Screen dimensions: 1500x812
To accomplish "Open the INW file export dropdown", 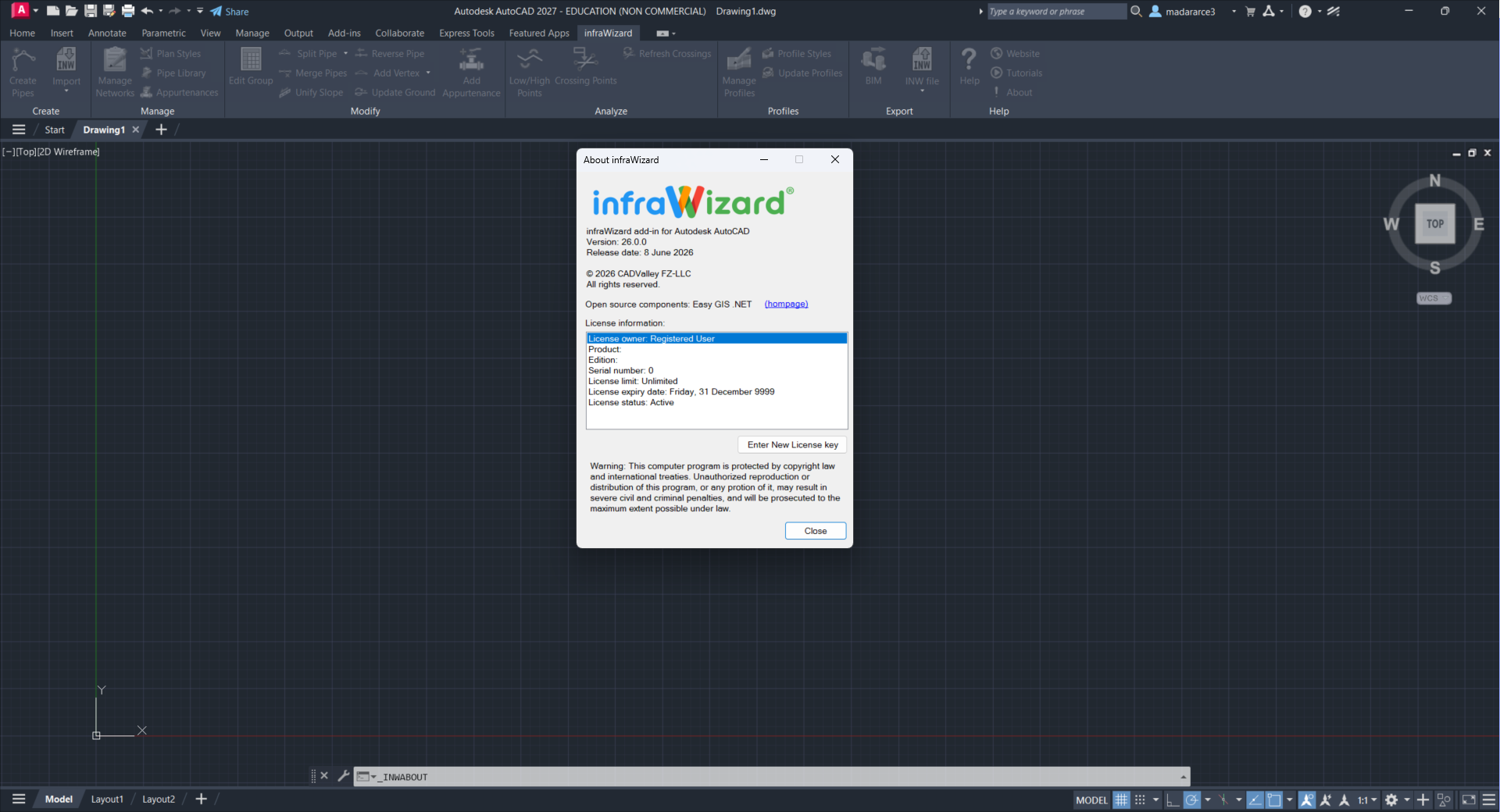I will pos(922,91).
